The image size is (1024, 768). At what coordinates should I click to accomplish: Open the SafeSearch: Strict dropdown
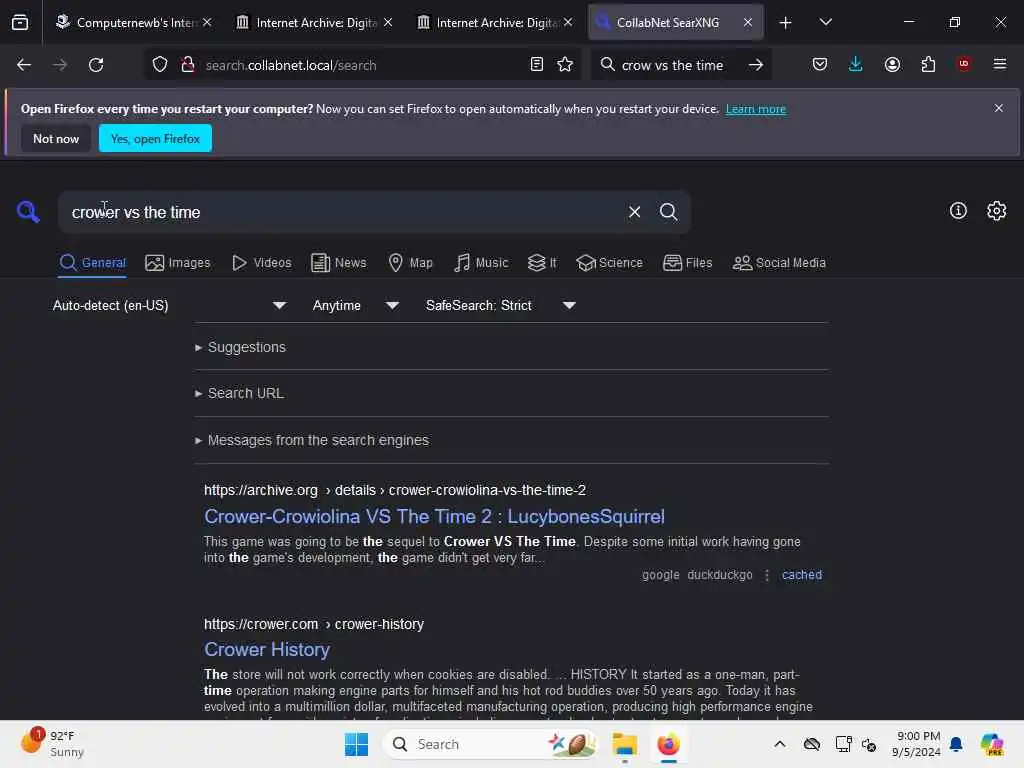coord(501,305)
